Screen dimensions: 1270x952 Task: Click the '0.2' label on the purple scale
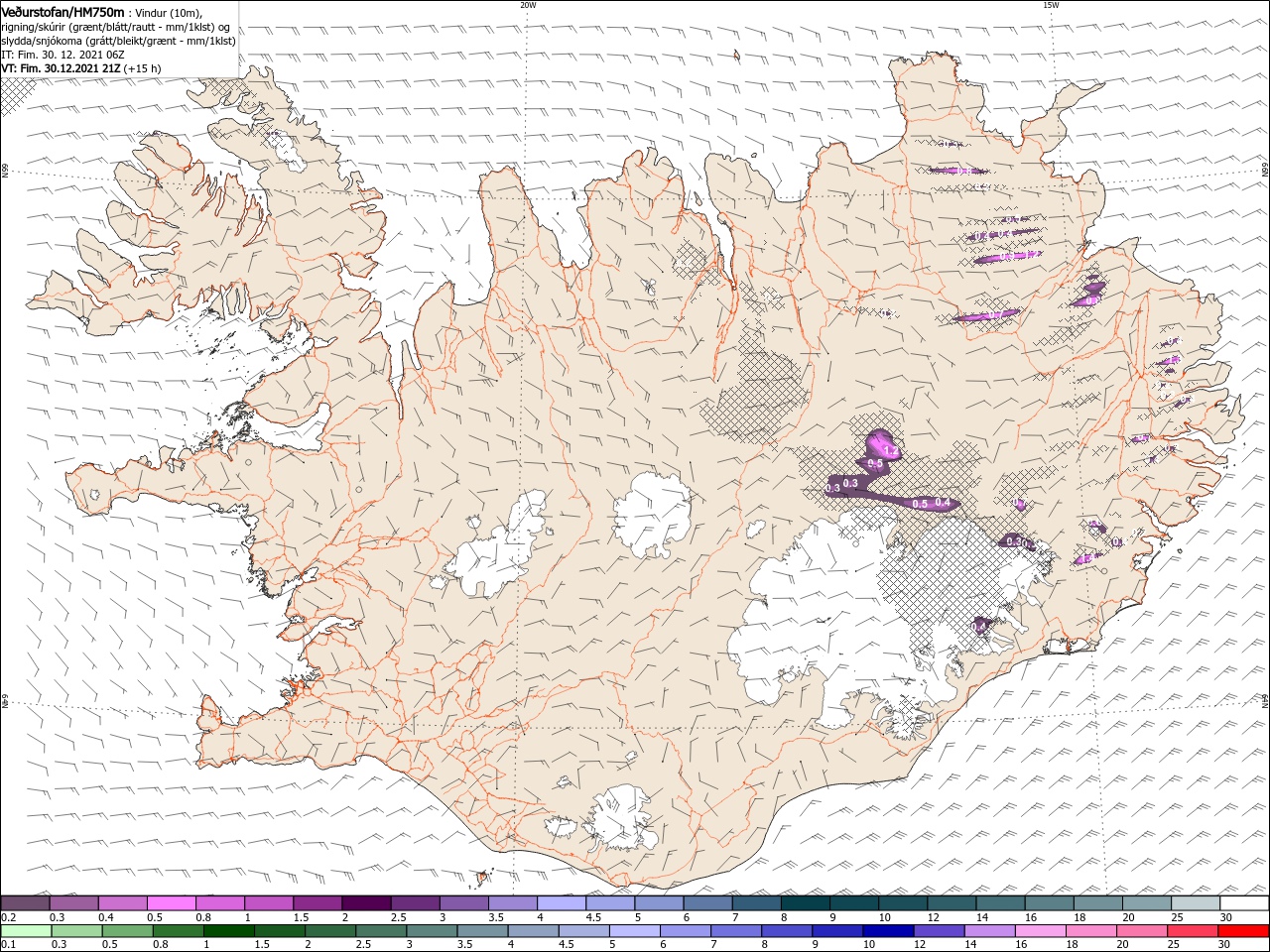pos(8,917)
